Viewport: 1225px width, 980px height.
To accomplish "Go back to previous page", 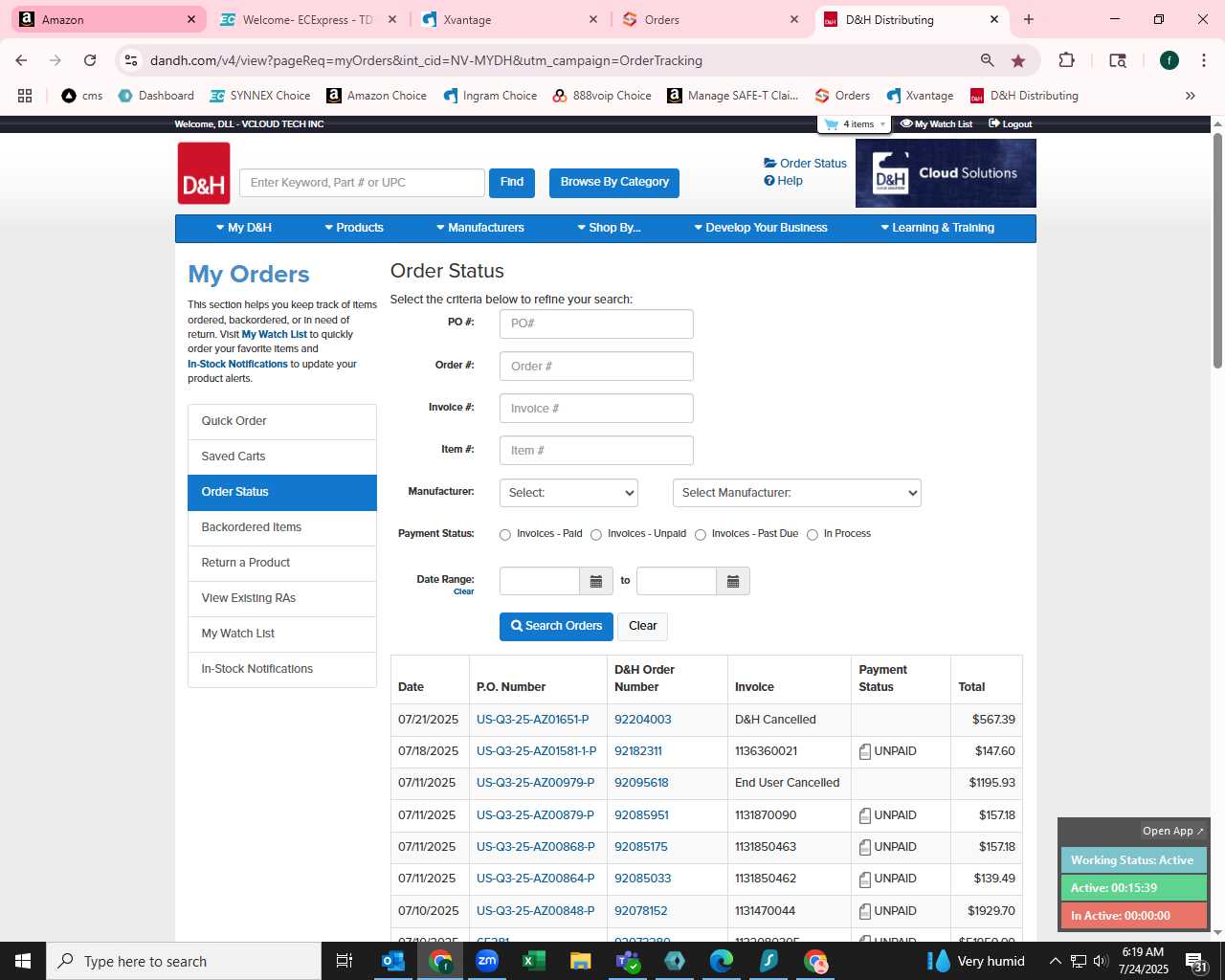I will coord(21,60).
